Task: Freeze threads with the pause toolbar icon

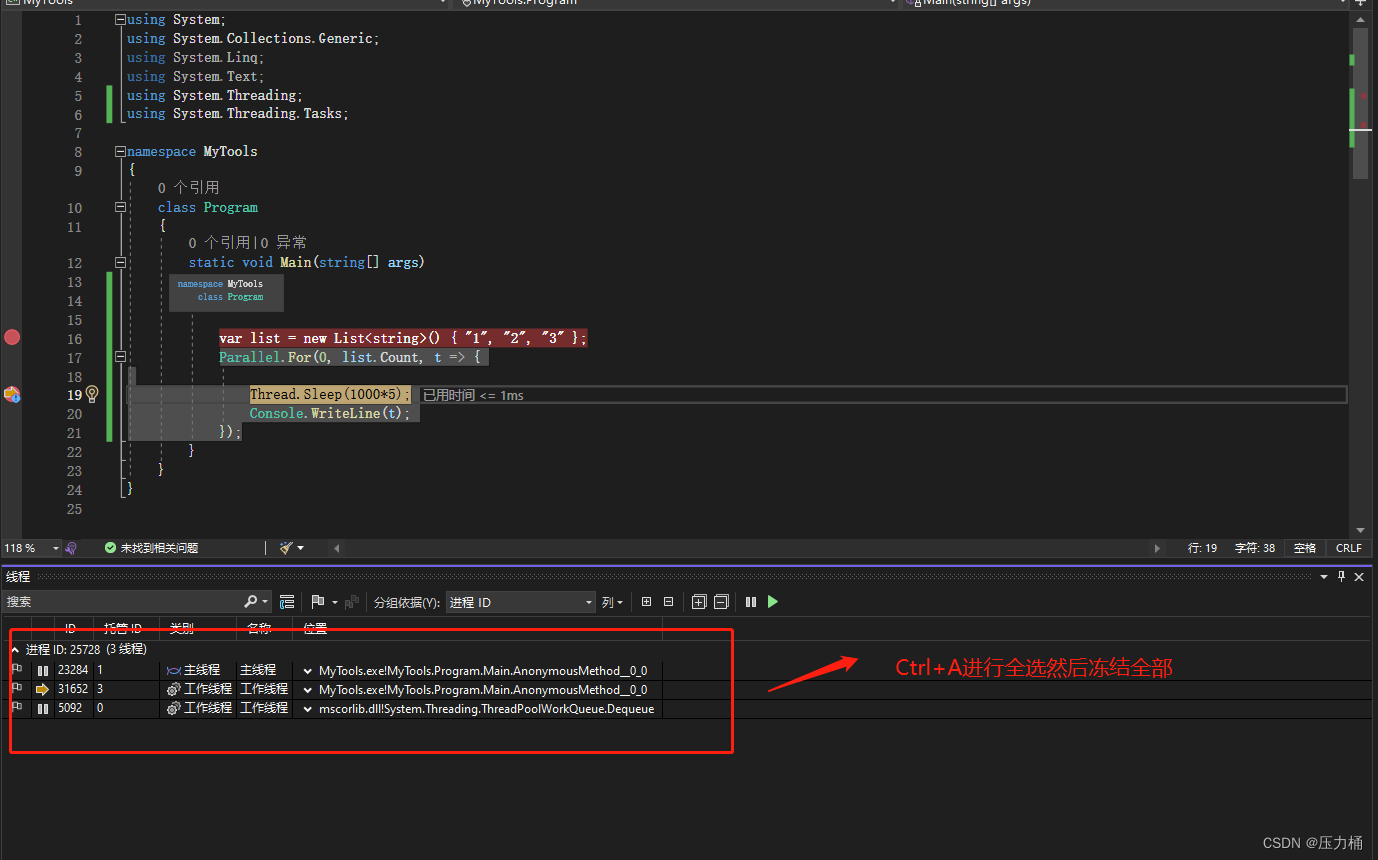Action: 751,602
